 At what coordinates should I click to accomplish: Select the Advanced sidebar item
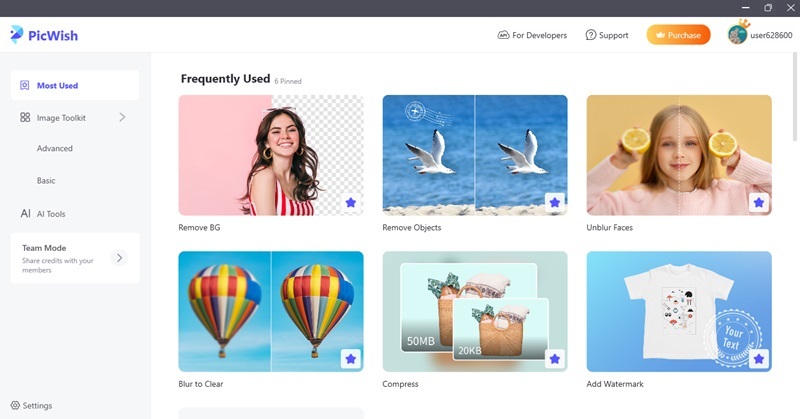[55, 149]
